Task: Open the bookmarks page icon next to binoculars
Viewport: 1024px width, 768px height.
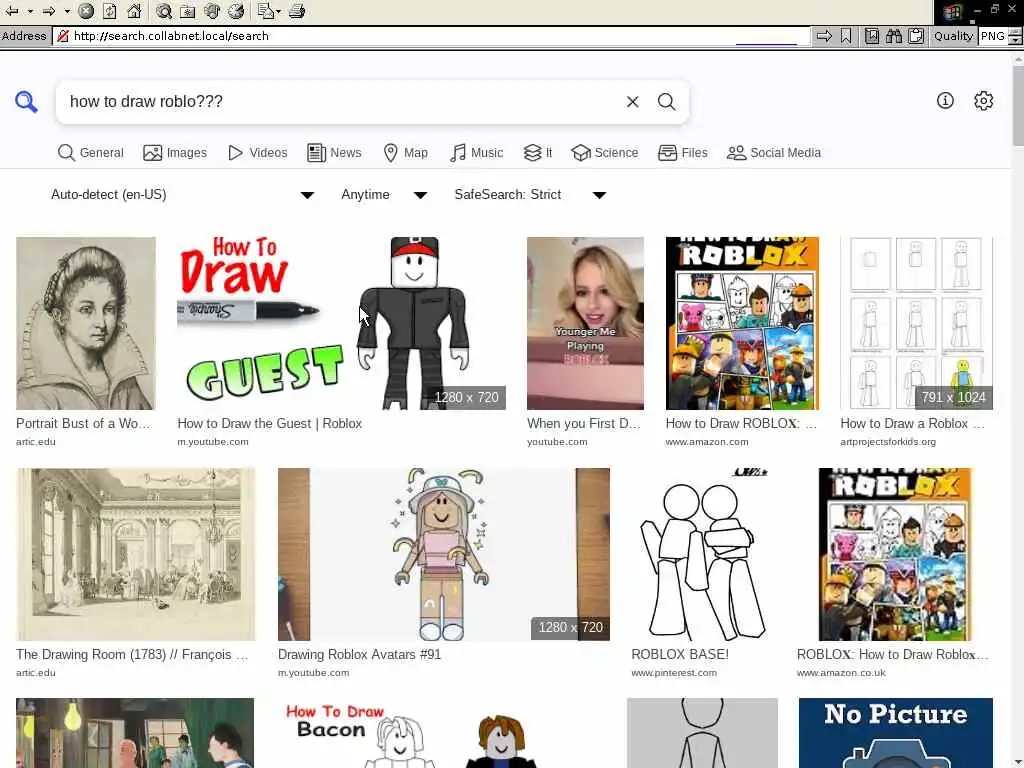Action: [872, 36]
